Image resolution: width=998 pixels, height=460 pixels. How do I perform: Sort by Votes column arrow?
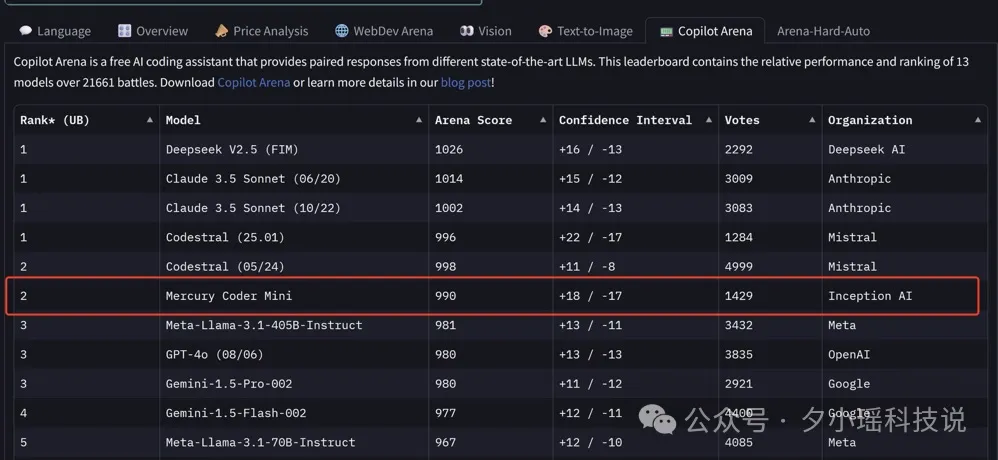(x=811, y=120)
